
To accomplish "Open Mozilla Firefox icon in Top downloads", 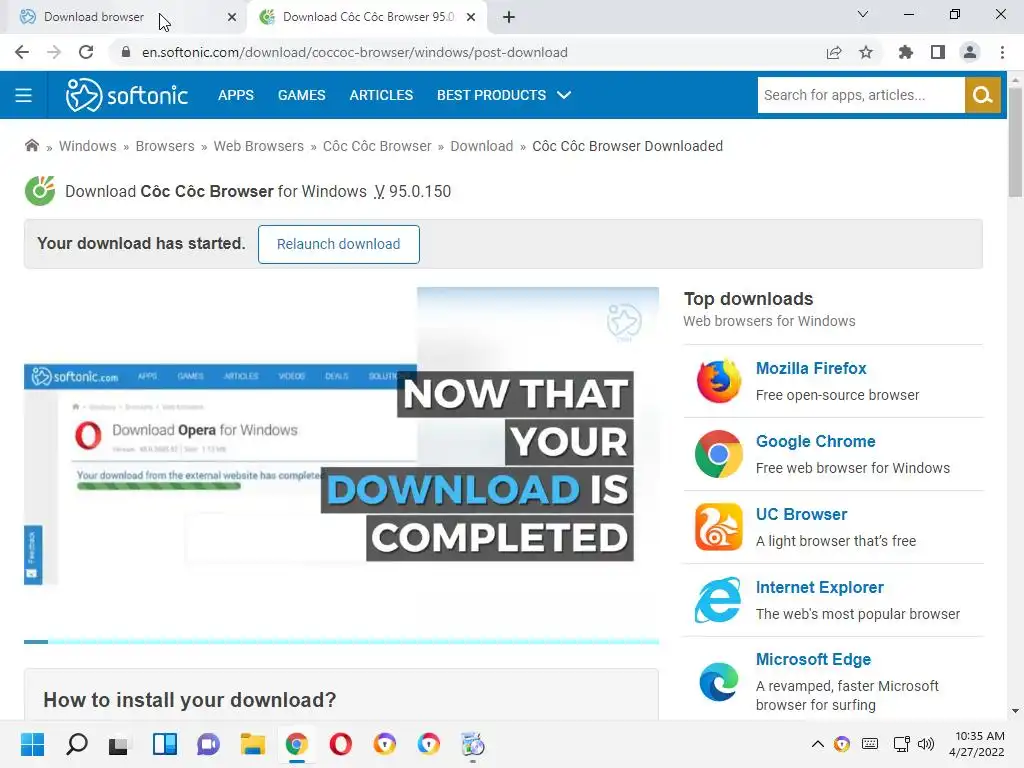I will click(x=718, y=381).
